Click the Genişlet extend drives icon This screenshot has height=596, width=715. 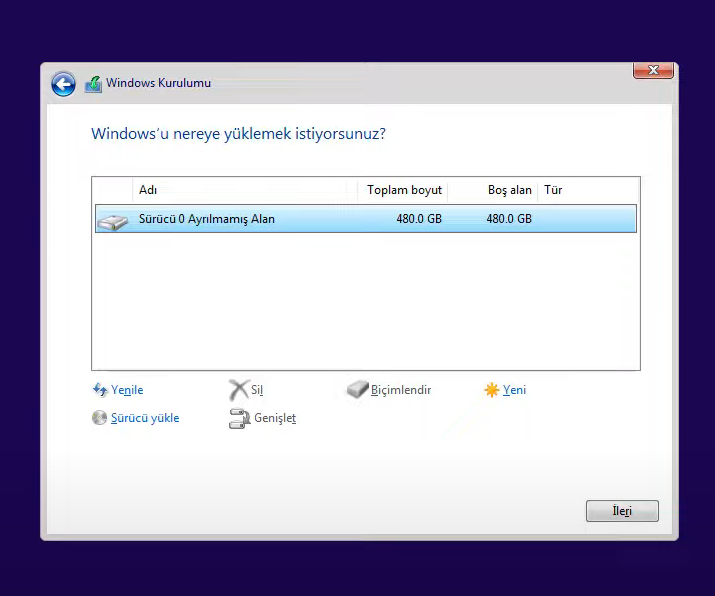239,419
